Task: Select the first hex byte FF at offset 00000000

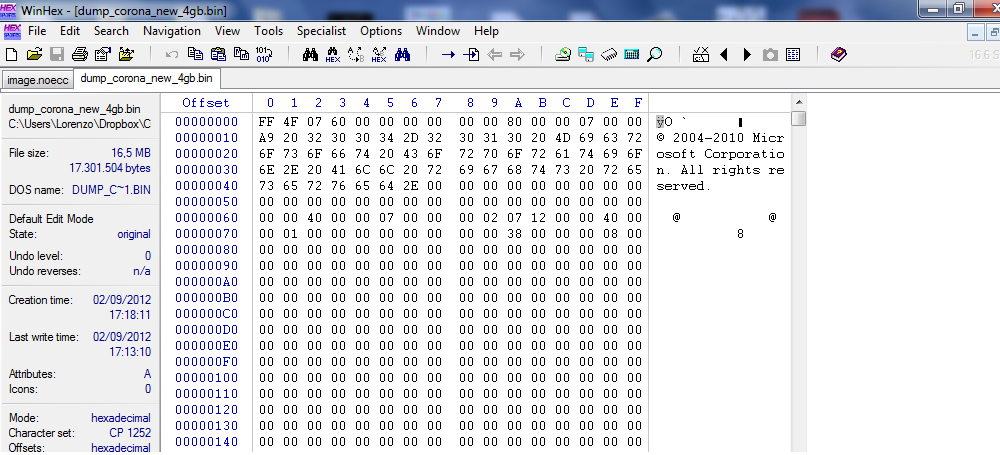Action: 266,122
